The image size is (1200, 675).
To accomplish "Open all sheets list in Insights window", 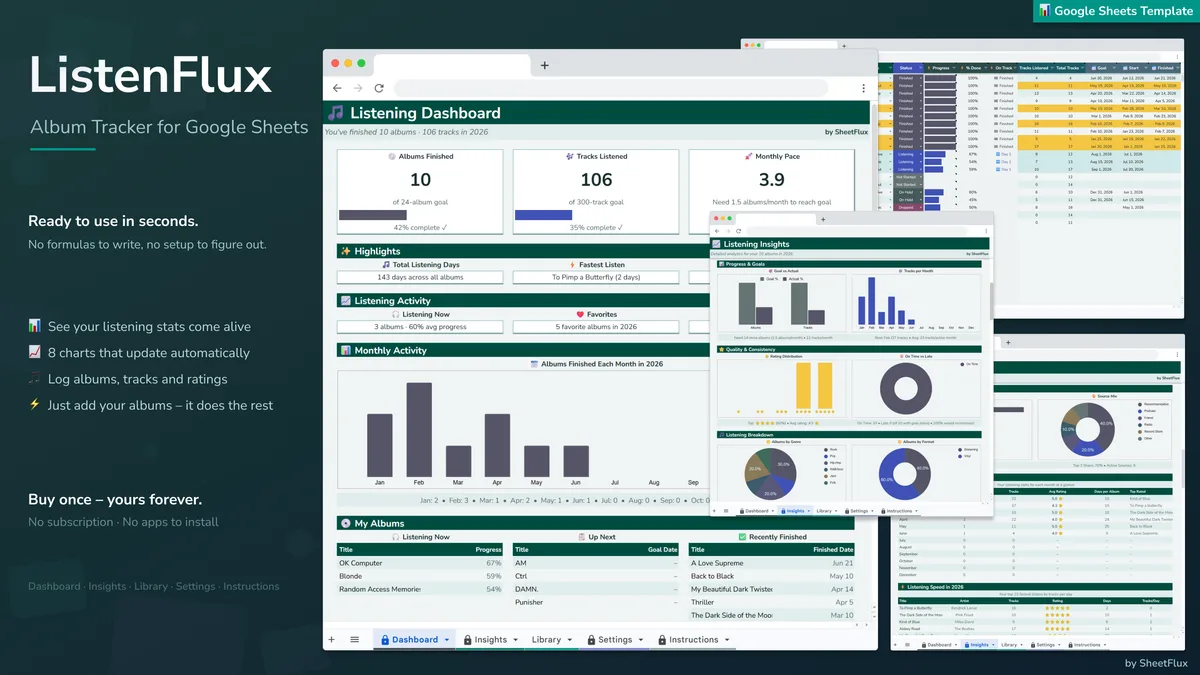I will [726, 510].
